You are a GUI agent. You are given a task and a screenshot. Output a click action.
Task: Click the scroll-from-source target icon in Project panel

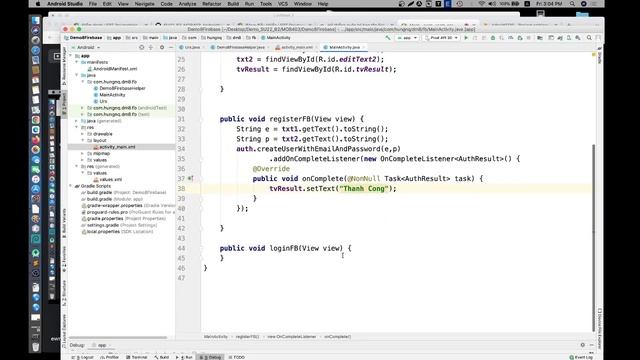tap(142, 47)
